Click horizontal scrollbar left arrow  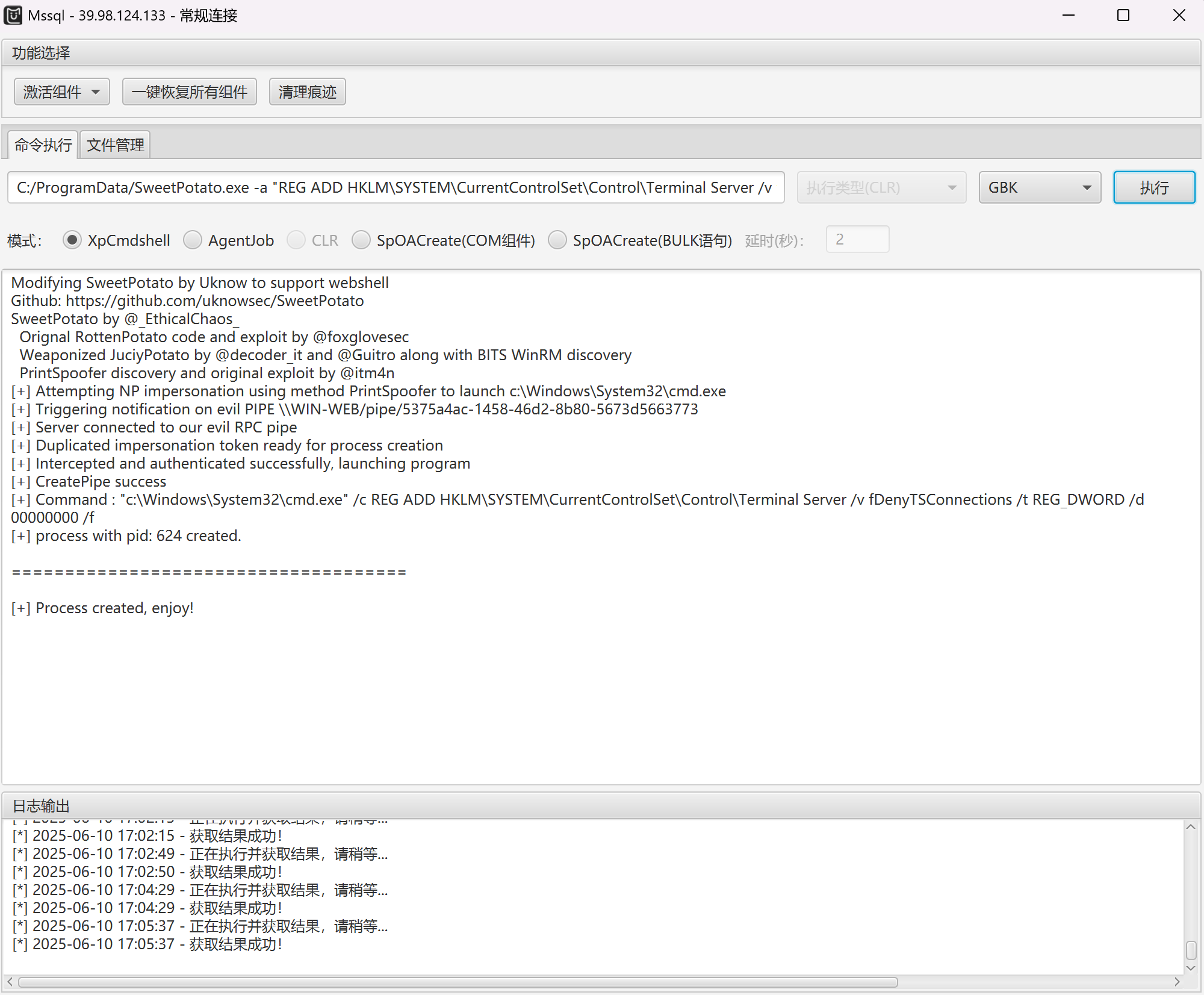tap(10, 982)
